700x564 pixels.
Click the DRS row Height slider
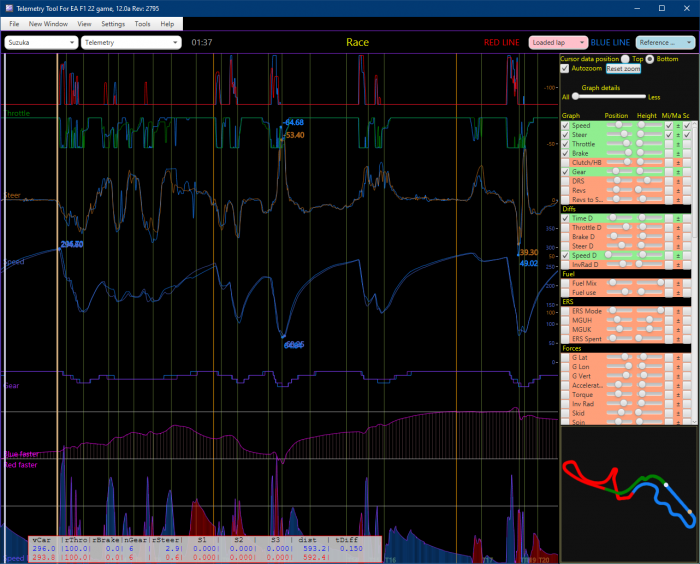pos(649,181)
